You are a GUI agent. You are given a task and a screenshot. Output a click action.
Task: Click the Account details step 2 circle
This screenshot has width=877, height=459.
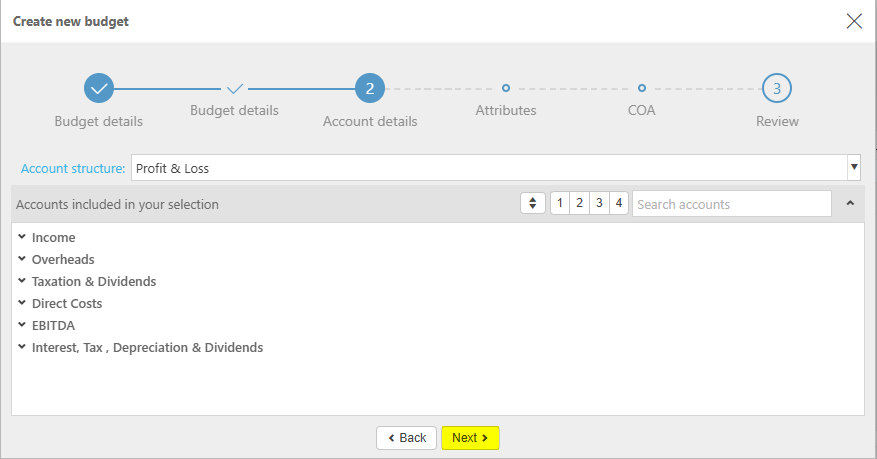[370, 89]
